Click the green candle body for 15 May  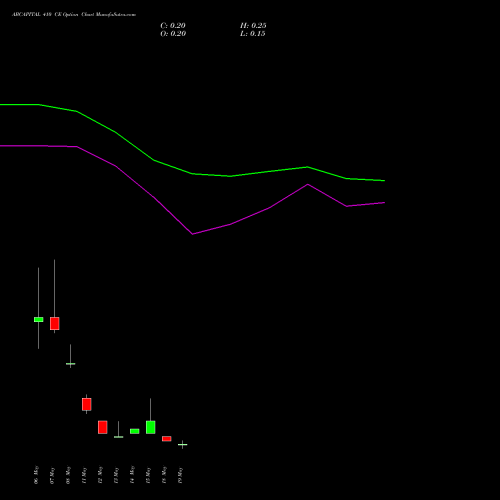[151, 427]
